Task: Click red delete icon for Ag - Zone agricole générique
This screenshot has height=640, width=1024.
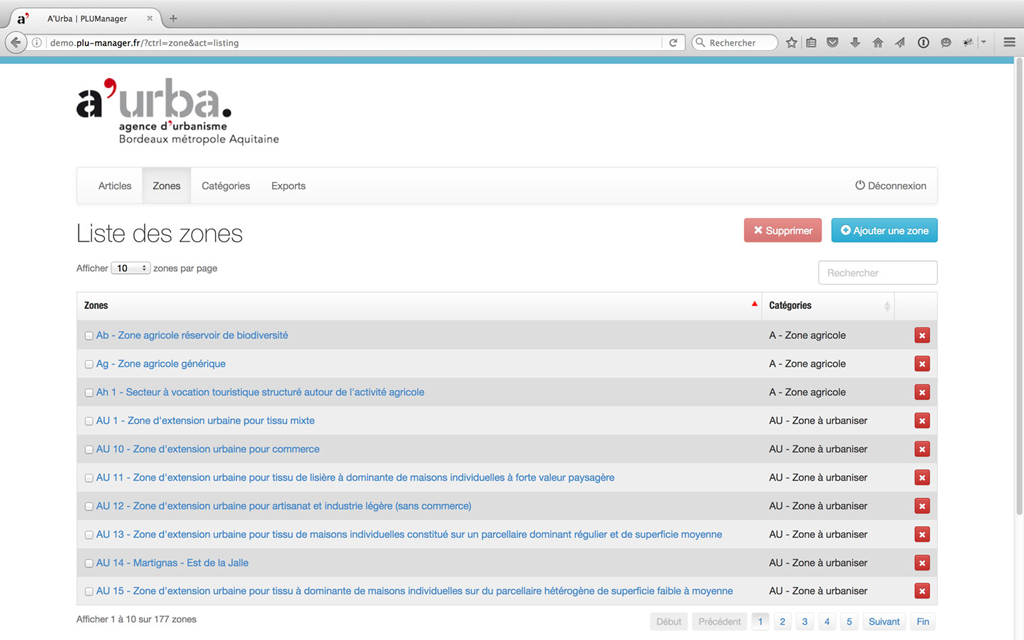Action: (921, 364)
